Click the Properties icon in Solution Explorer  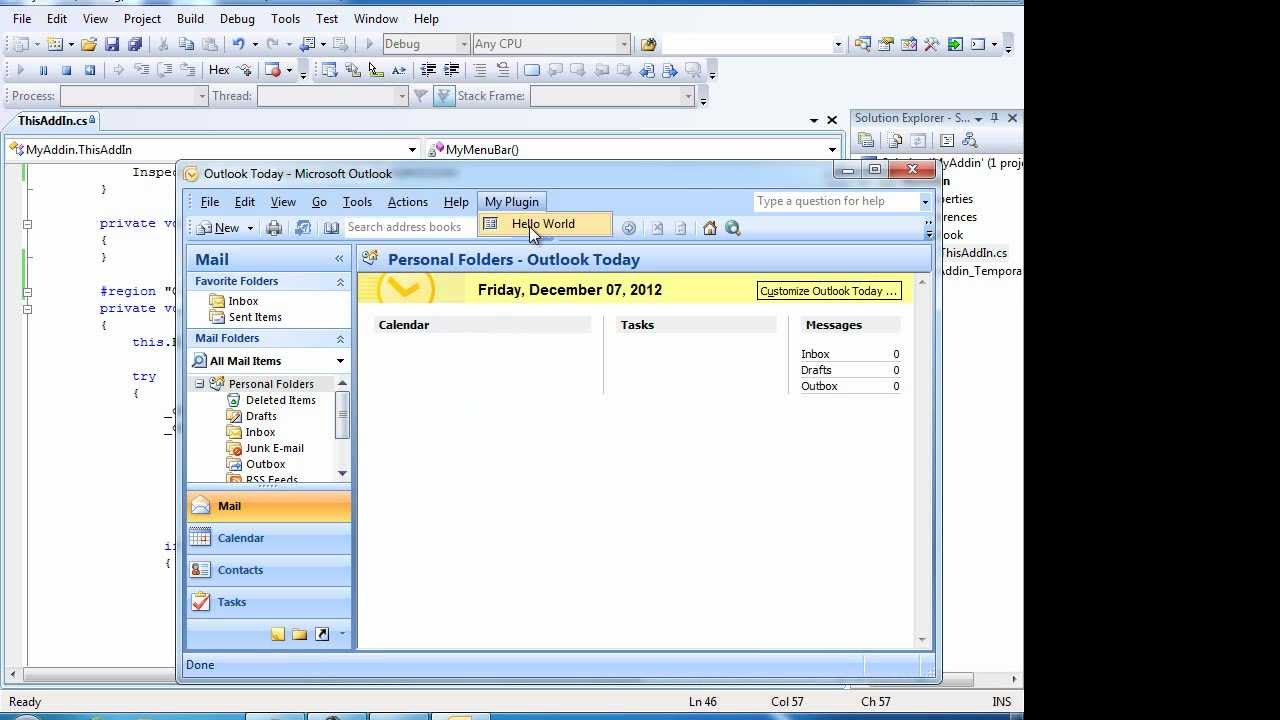(x=866, y=141)
